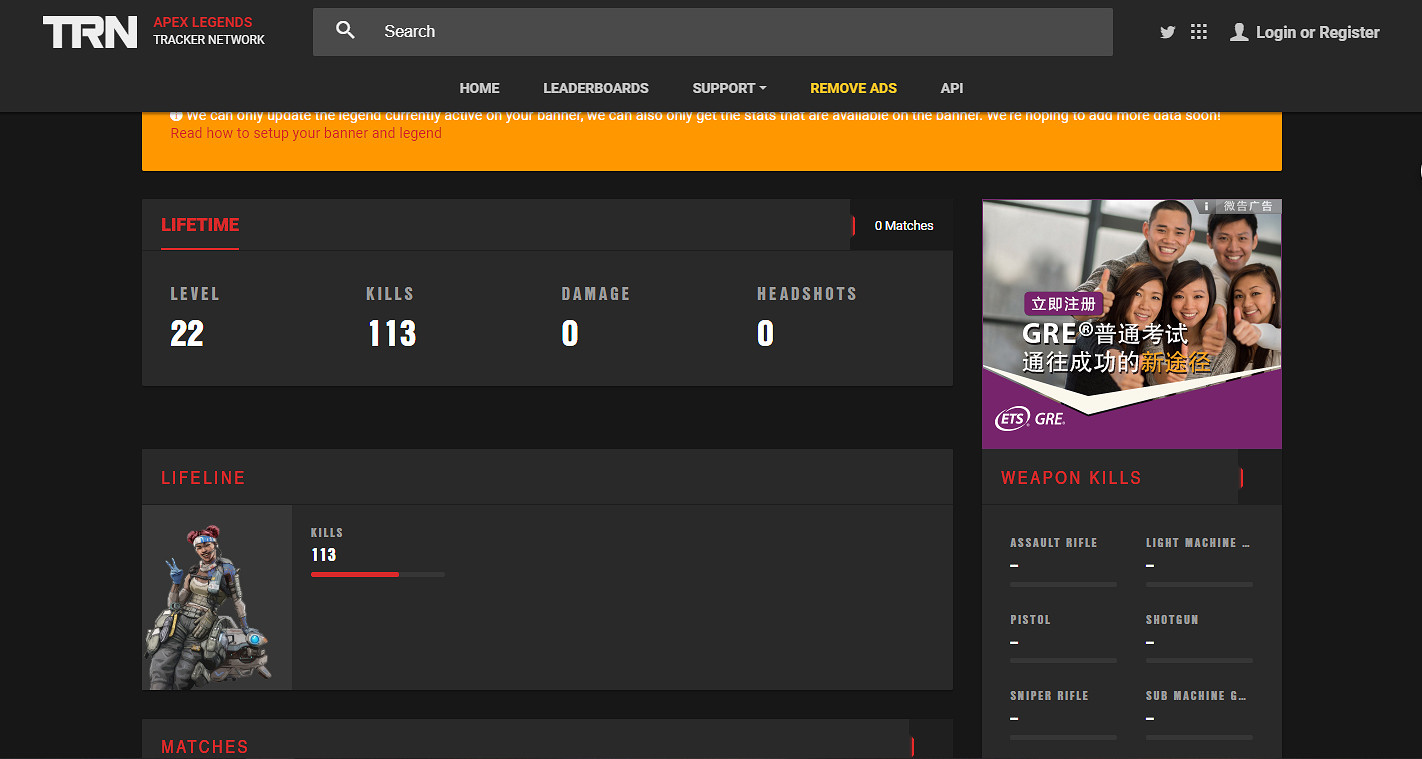
Task: Open the apps grid icon
Action: pyautogui.click(x=1199, y=32)
